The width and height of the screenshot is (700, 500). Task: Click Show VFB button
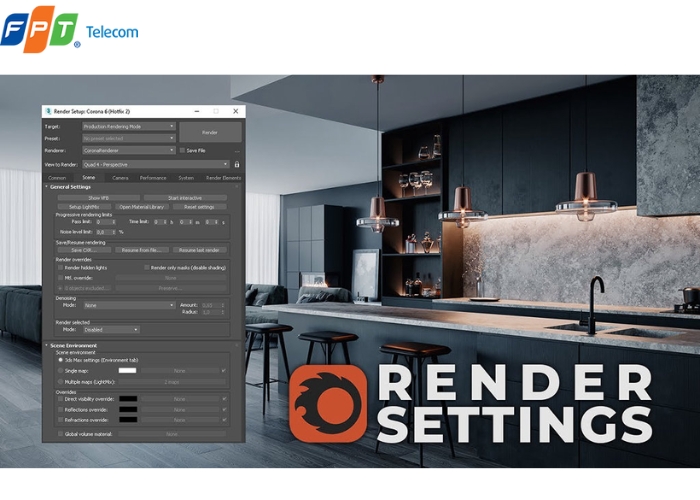[98, 198]
